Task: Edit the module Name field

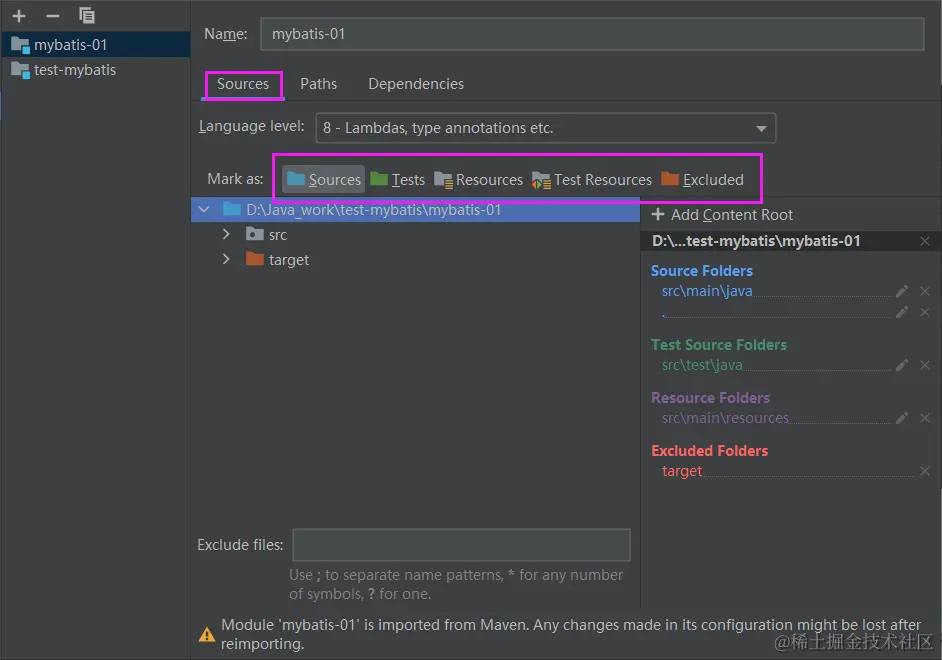Action: click(x=592, y=34)
